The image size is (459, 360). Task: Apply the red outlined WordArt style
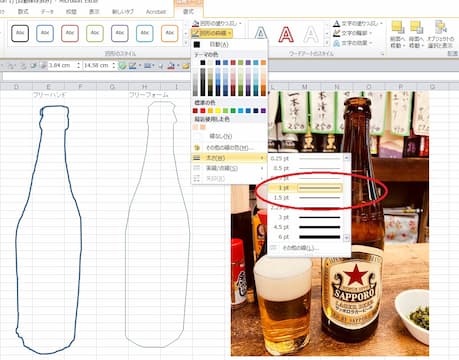pyautogui.click(x=286, y=34)
